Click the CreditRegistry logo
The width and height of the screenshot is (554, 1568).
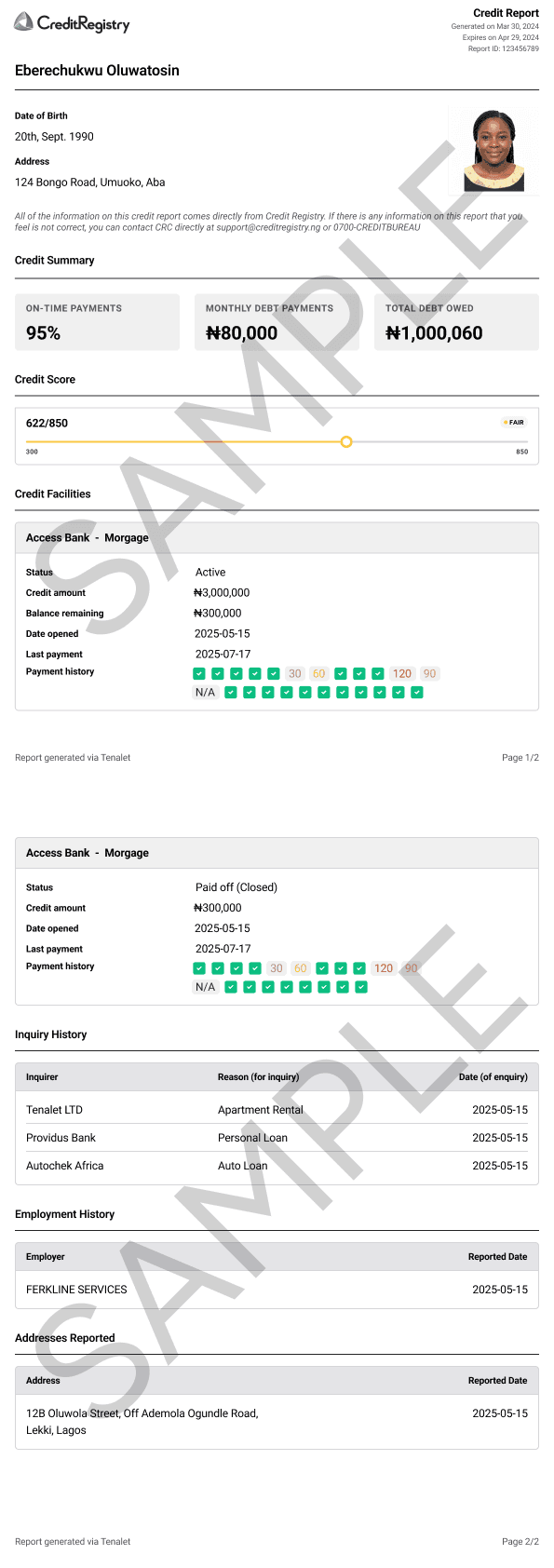[72, 24]
